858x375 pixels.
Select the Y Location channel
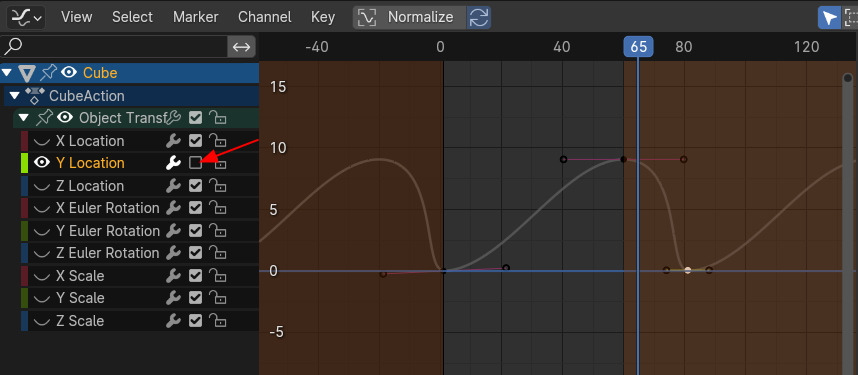pyautogui.click(x=90, y=163)
